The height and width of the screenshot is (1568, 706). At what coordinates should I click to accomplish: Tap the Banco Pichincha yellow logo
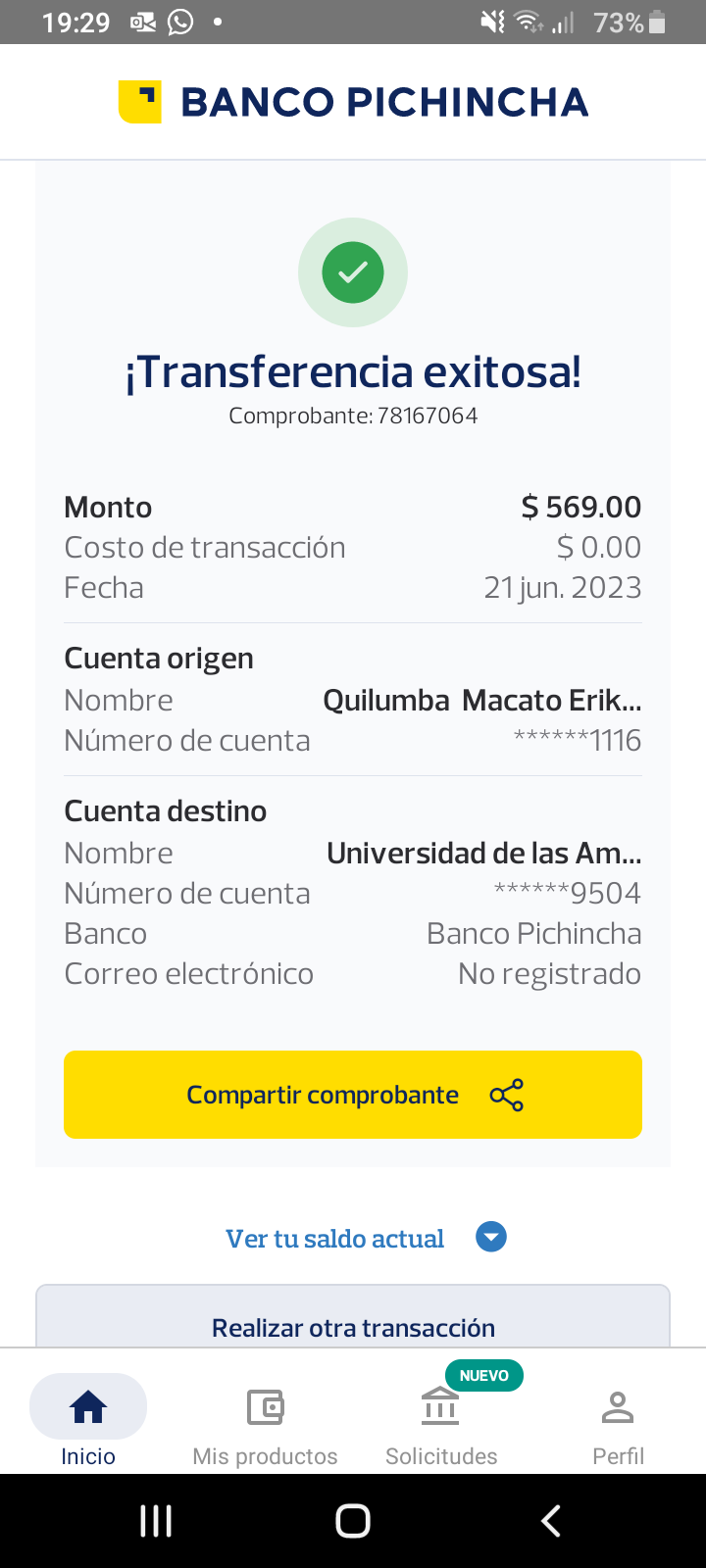point(139,102)
